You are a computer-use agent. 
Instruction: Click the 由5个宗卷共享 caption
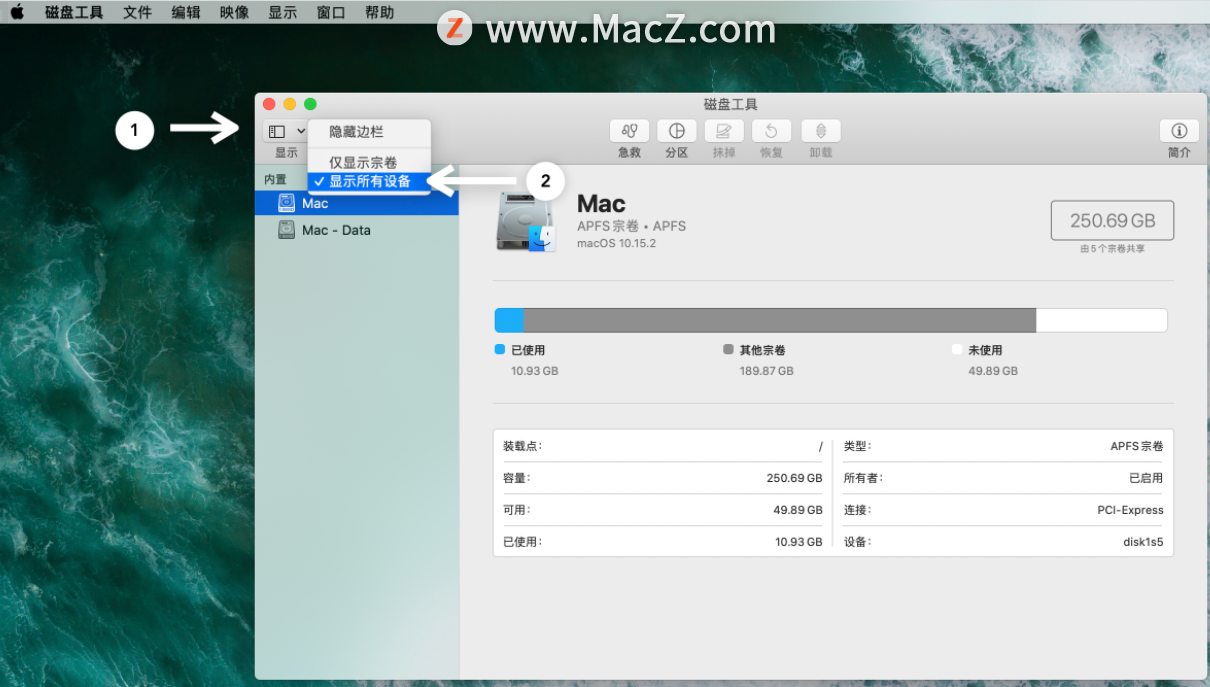click(1112, 249)
